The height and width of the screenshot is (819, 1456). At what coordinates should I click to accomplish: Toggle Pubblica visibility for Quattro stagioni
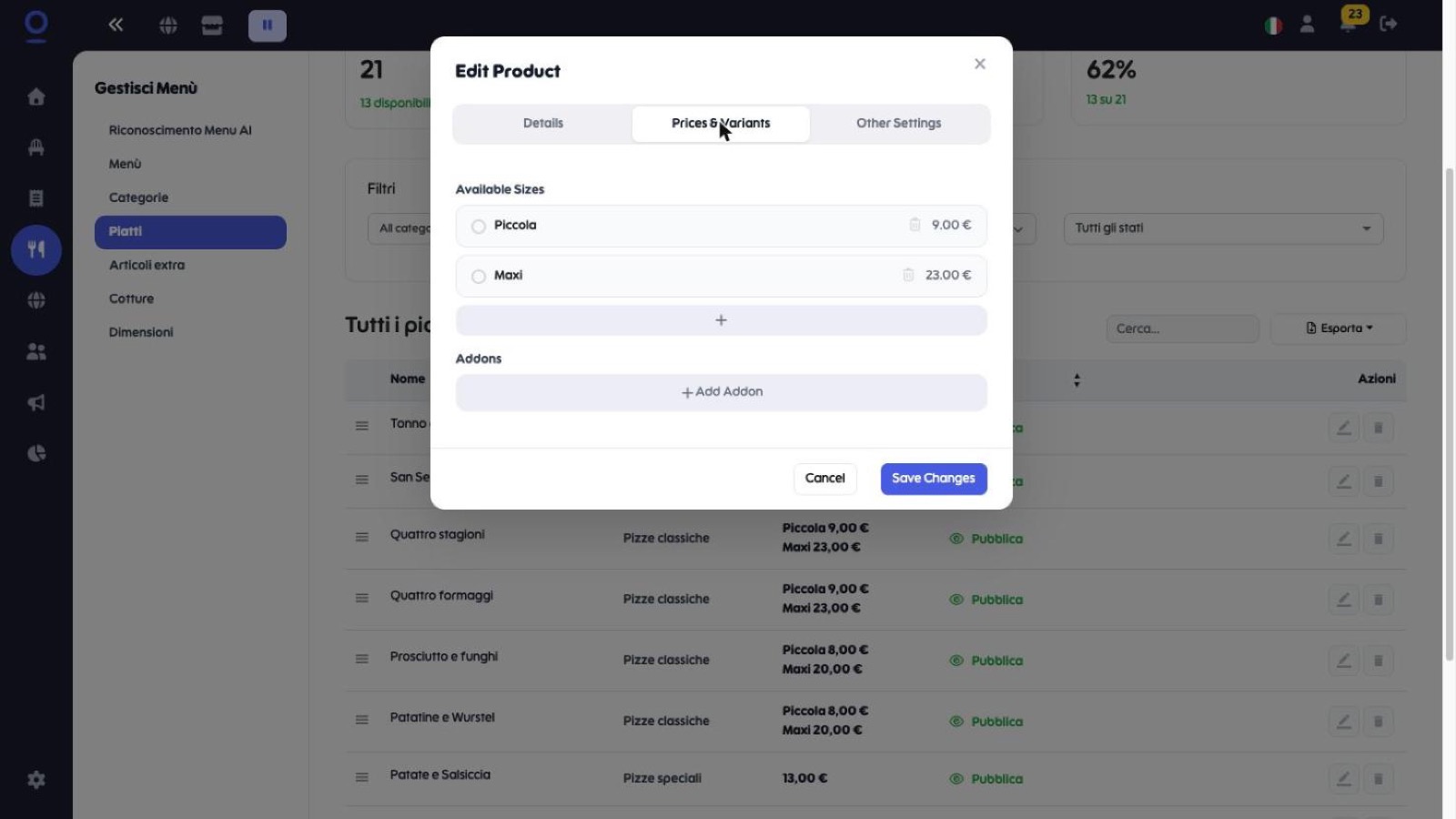pos(986,539)
